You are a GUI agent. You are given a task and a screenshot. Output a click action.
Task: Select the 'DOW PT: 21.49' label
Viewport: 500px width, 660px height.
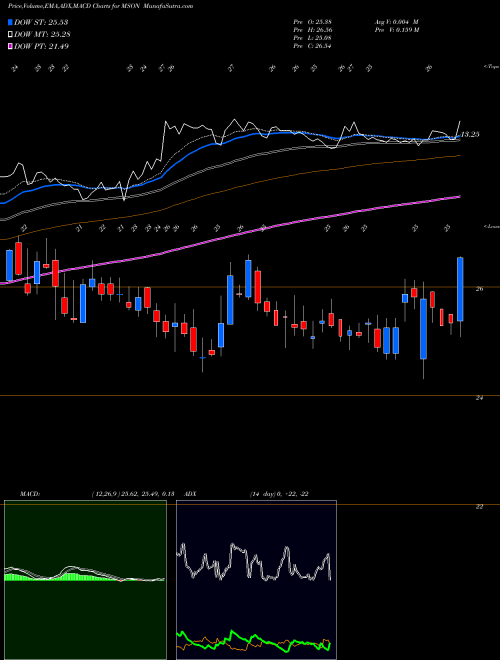point(41,46)
